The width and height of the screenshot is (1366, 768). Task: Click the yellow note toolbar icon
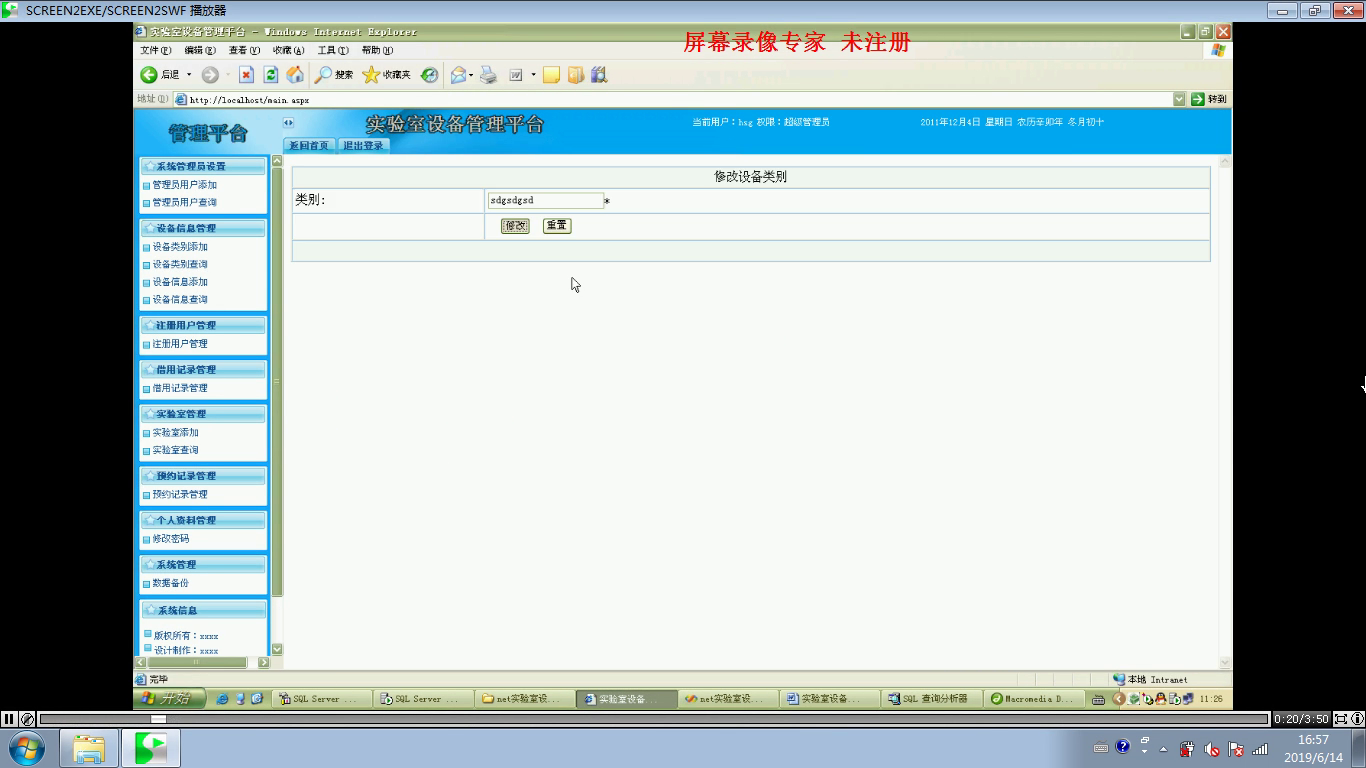(x=551, y=75)
